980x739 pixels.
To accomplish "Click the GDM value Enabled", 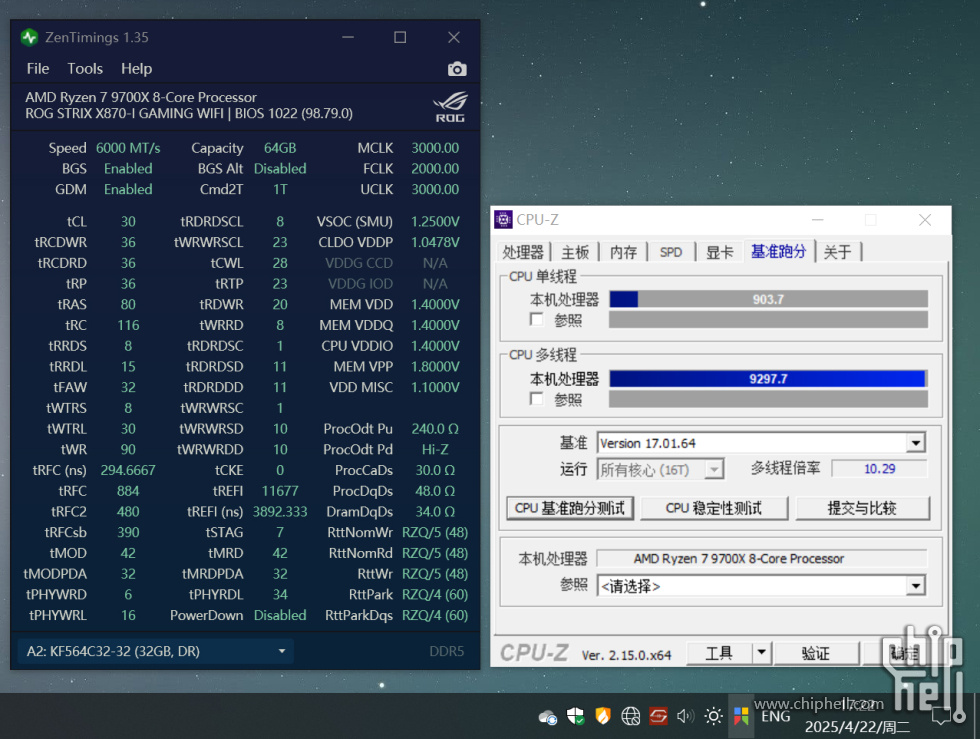I will (128, 189).
